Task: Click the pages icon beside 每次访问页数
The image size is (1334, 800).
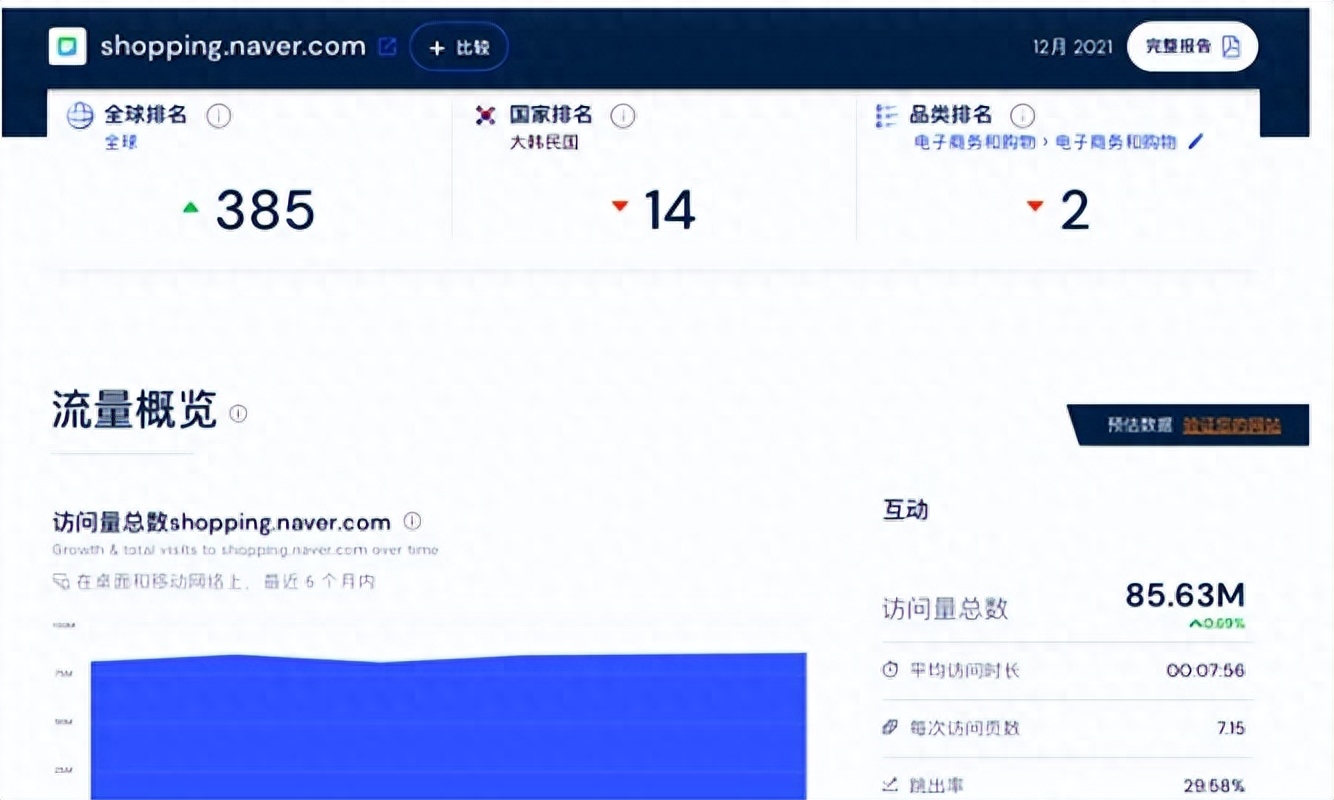Action: [x=890, y=728]
